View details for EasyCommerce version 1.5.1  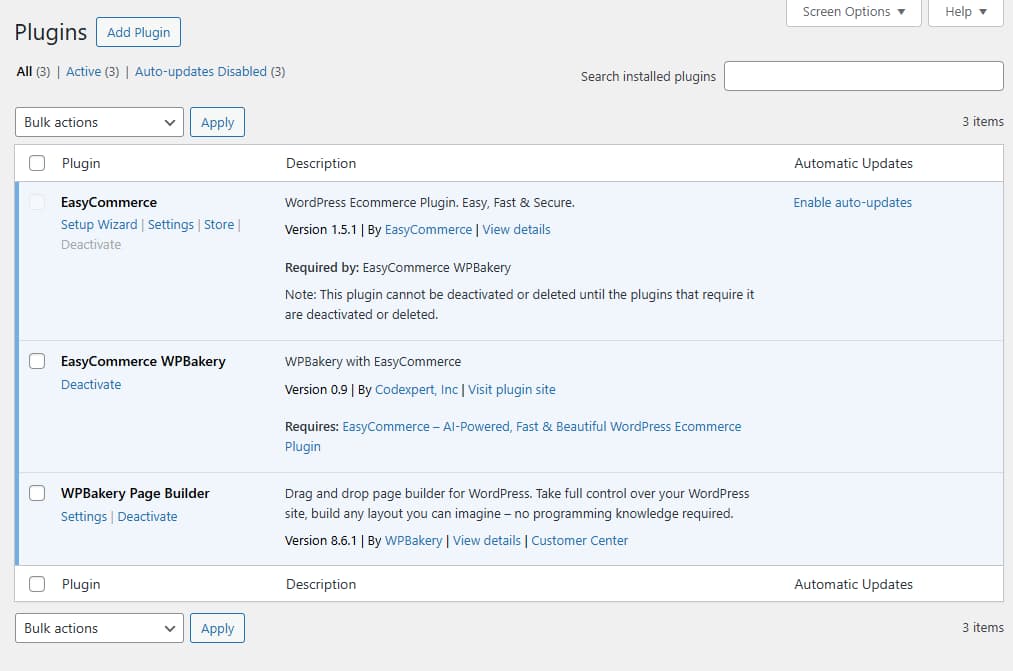tap(516, 229)
